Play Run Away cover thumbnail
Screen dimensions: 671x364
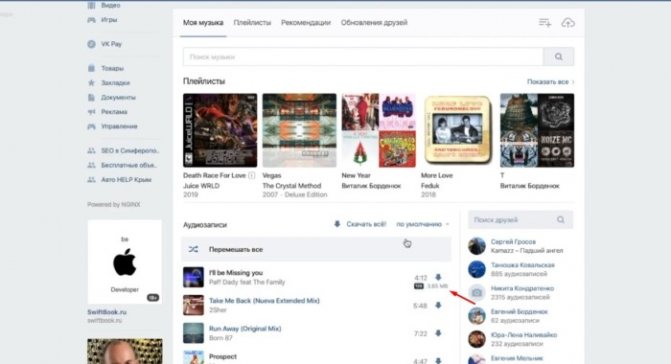click(x=193, y=333)
